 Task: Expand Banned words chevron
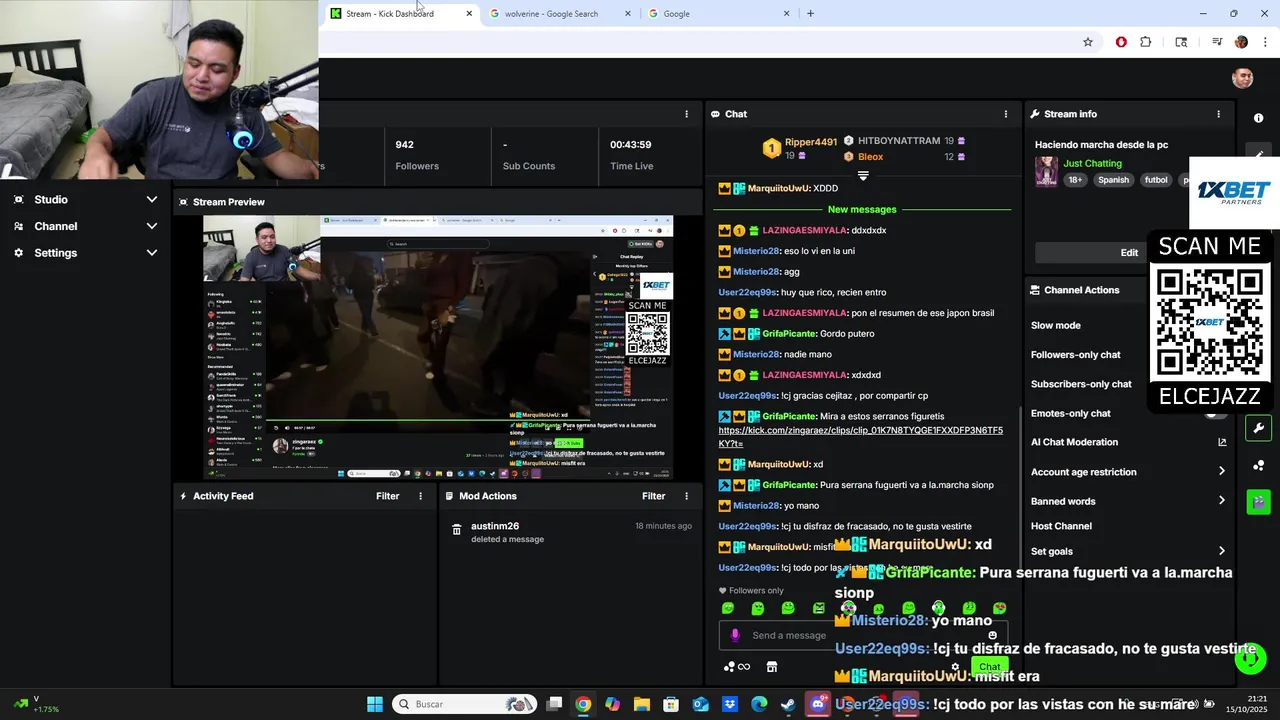tap(1221, 501)
